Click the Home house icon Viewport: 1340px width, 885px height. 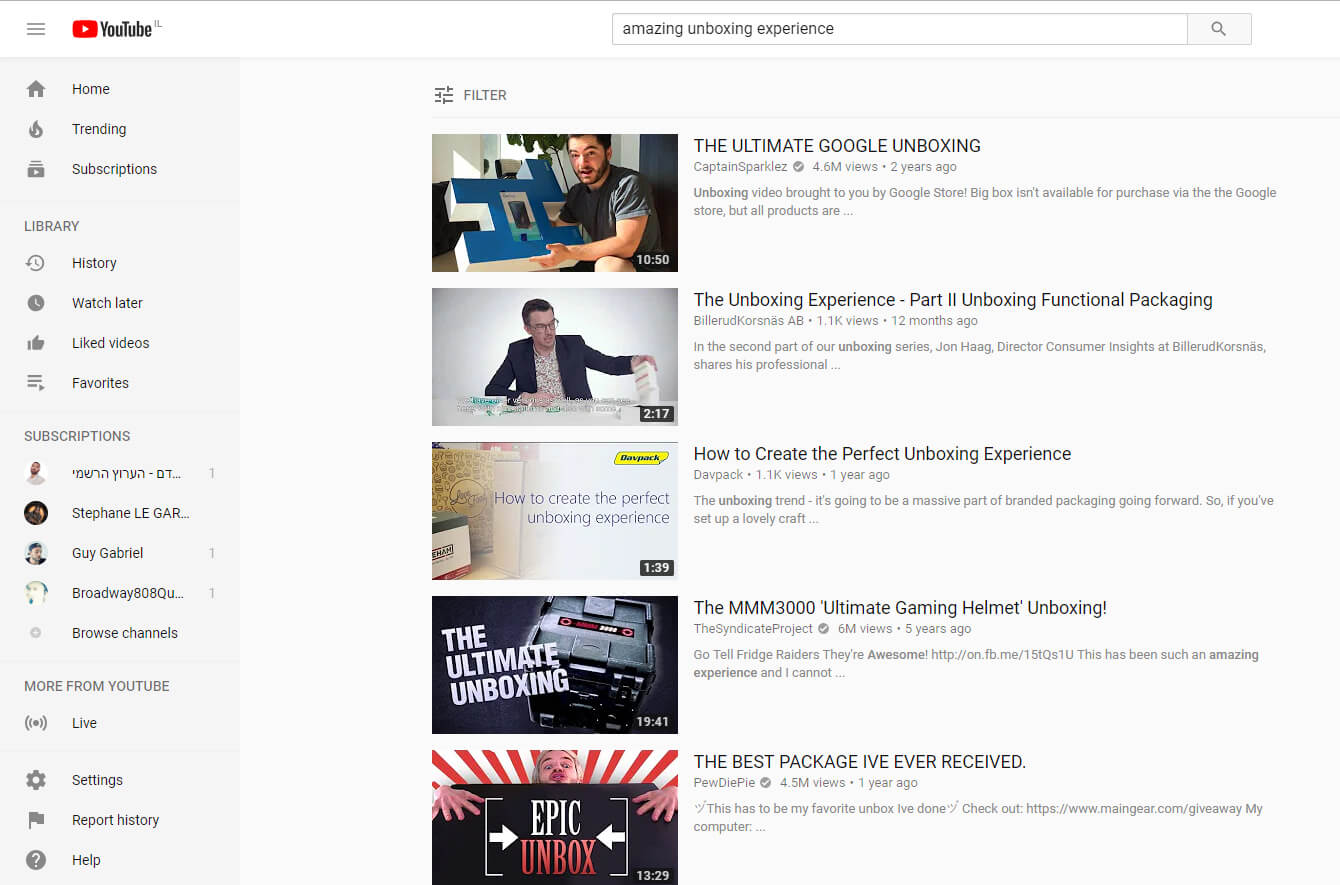point(36,89)
